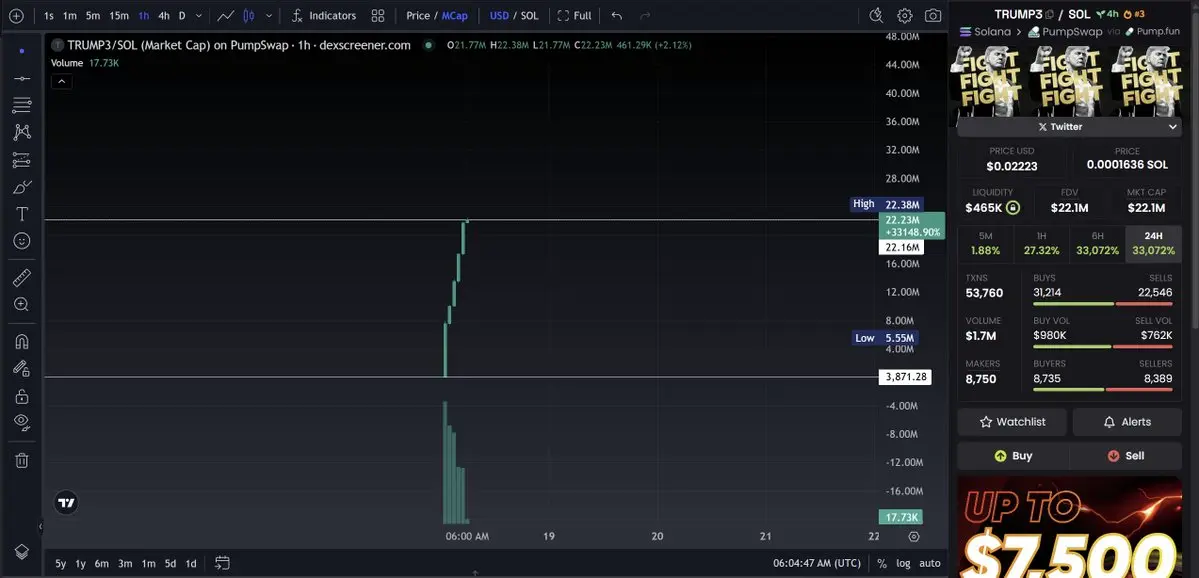Select the patterns drawing tool

click(21, 132)
